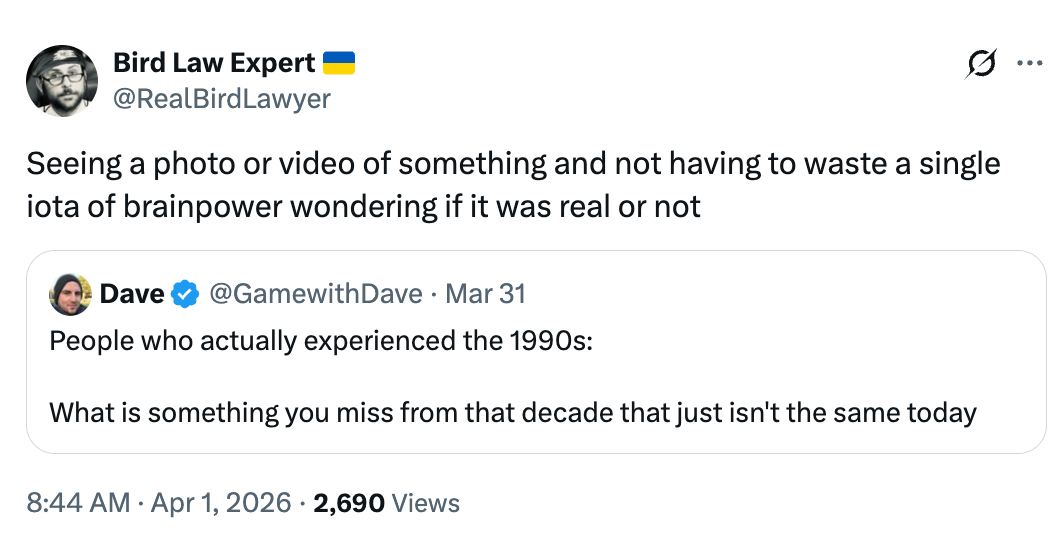Image resolution: width=1062 pixels, height=546 pixels.
Task: Click the Apr 1, 2026 date
Action: point(218,503)
